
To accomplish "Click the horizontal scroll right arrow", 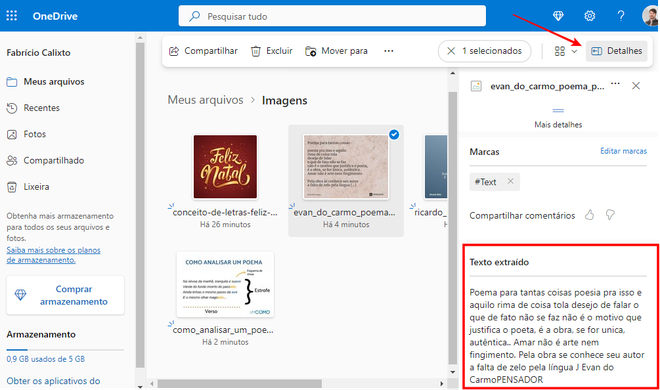I will 442,384.
